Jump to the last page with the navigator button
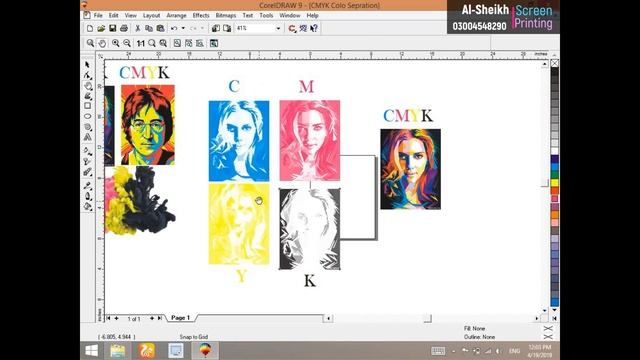This screenshot has width=640, height=360. pos(160,318)
